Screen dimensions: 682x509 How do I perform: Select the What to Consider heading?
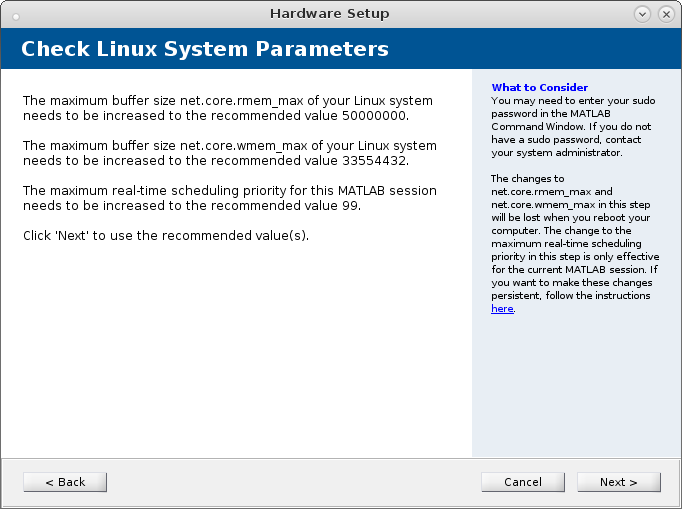pyautogui.click(x=539, y=88)
